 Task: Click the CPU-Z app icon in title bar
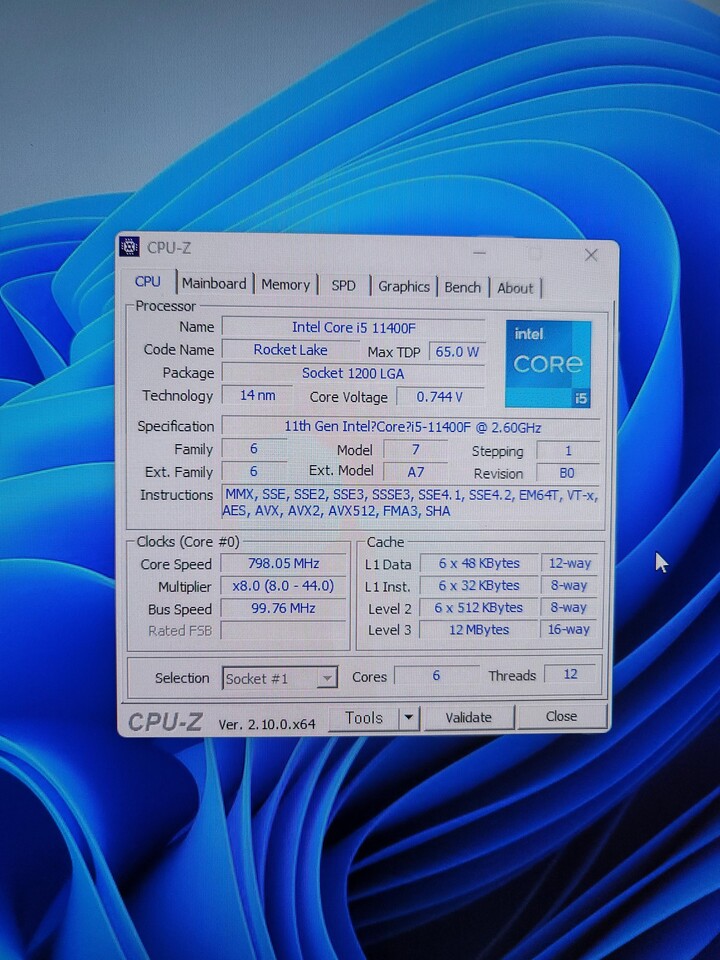(x=129, y=247)
